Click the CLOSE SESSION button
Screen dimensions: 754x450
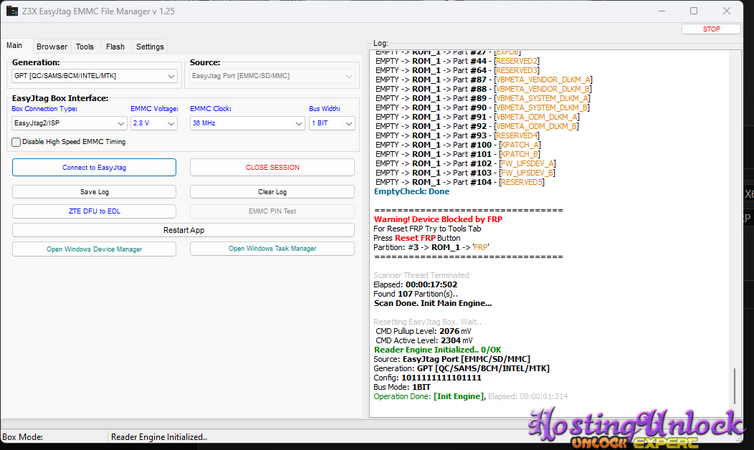(x=272, y=167)
